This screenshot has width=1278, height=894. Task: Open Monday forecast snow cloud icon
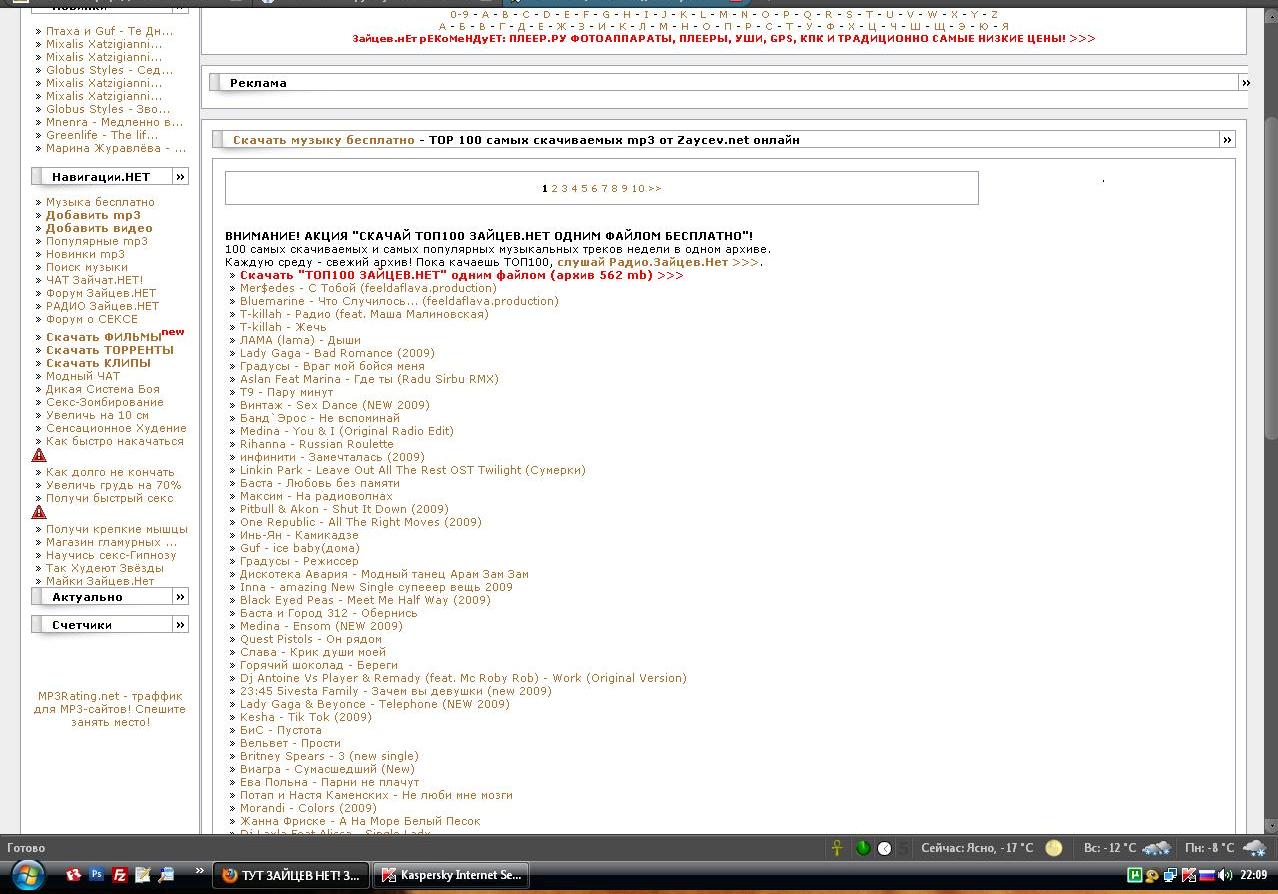[x=1254, y=848]
